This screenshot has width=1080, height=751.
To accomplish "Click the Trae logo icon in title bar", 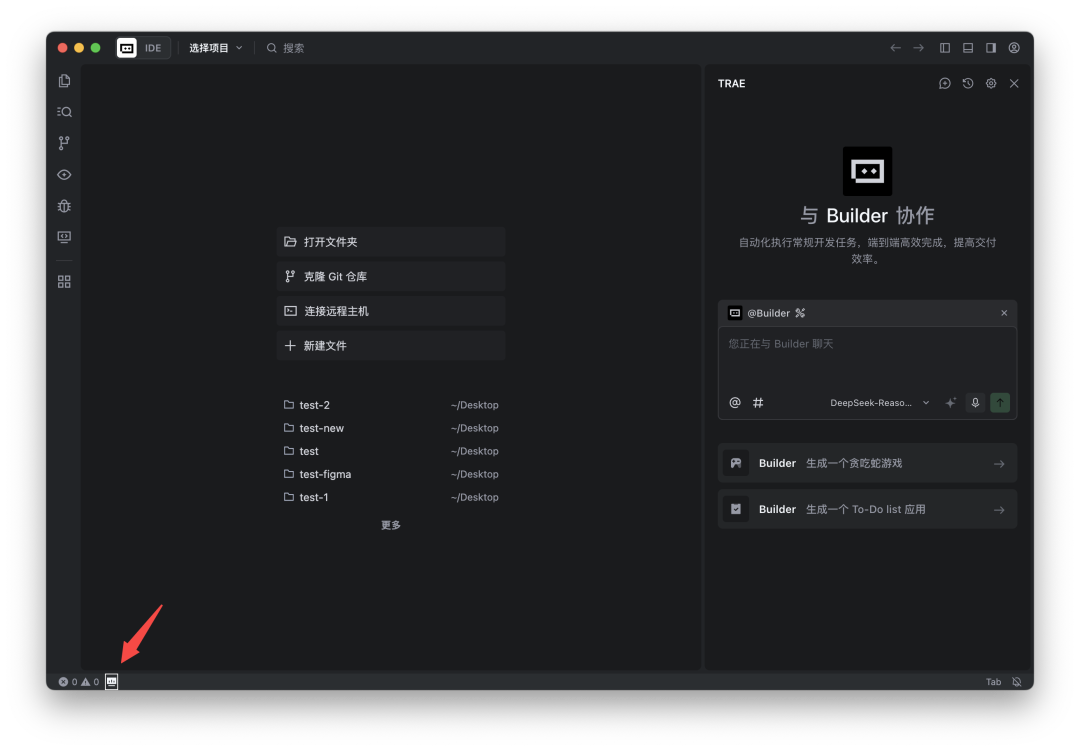I will [127, 48].
